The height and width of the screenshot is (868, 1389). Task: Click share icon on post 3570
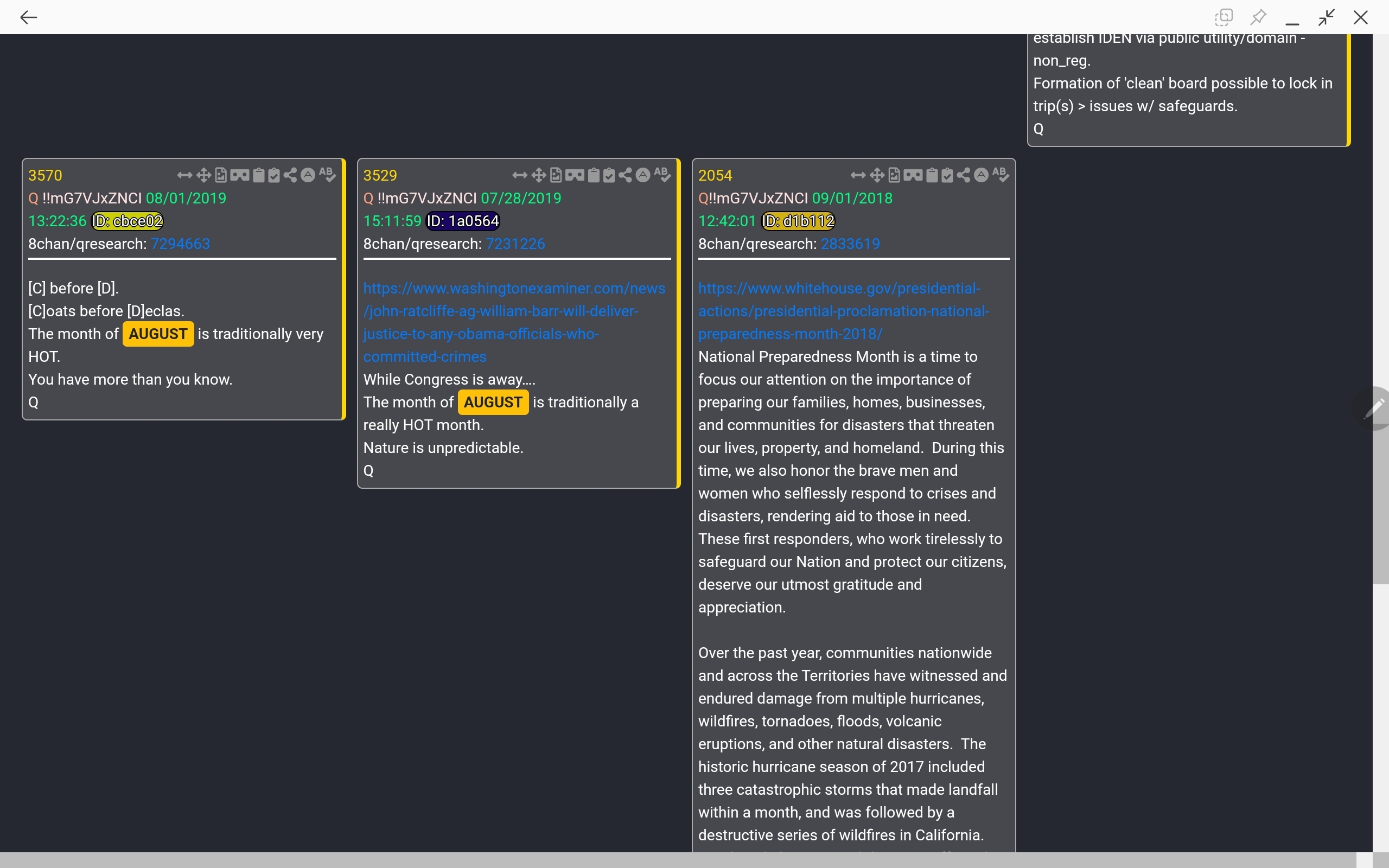290,175
